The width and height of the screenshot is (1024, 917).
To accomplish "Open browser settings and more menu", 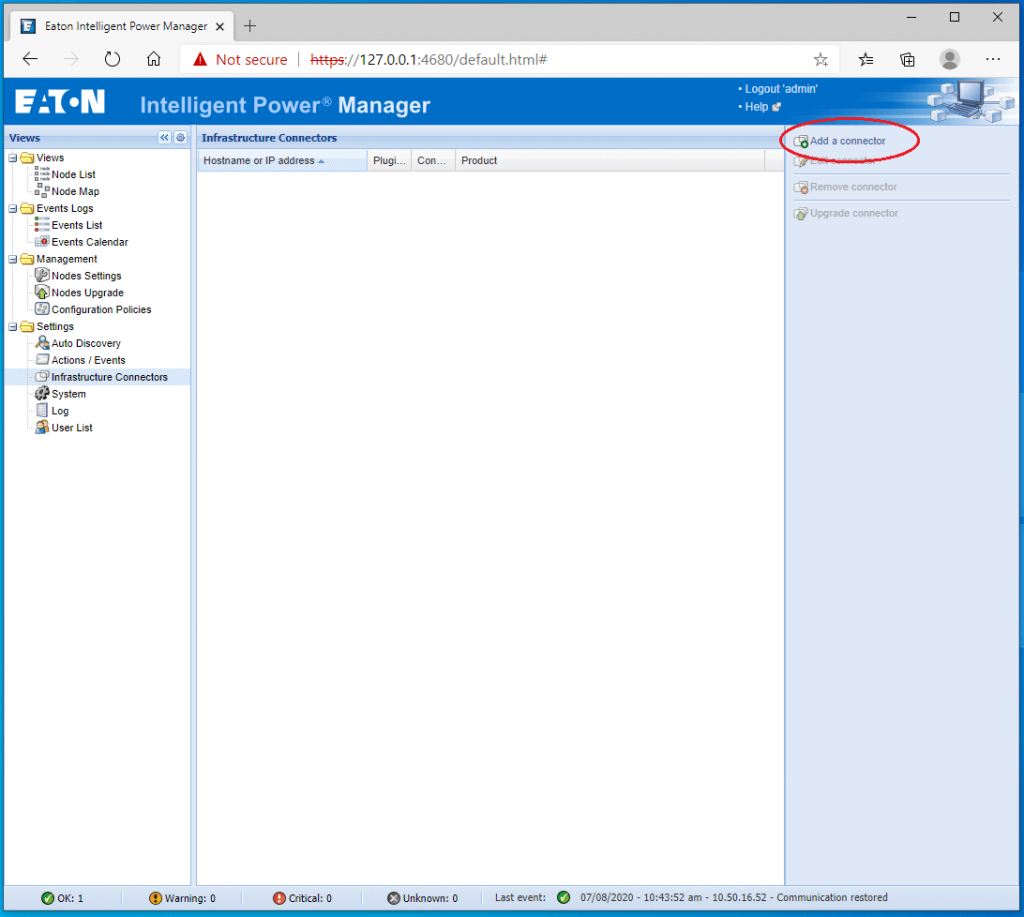I will click(993, 59).
